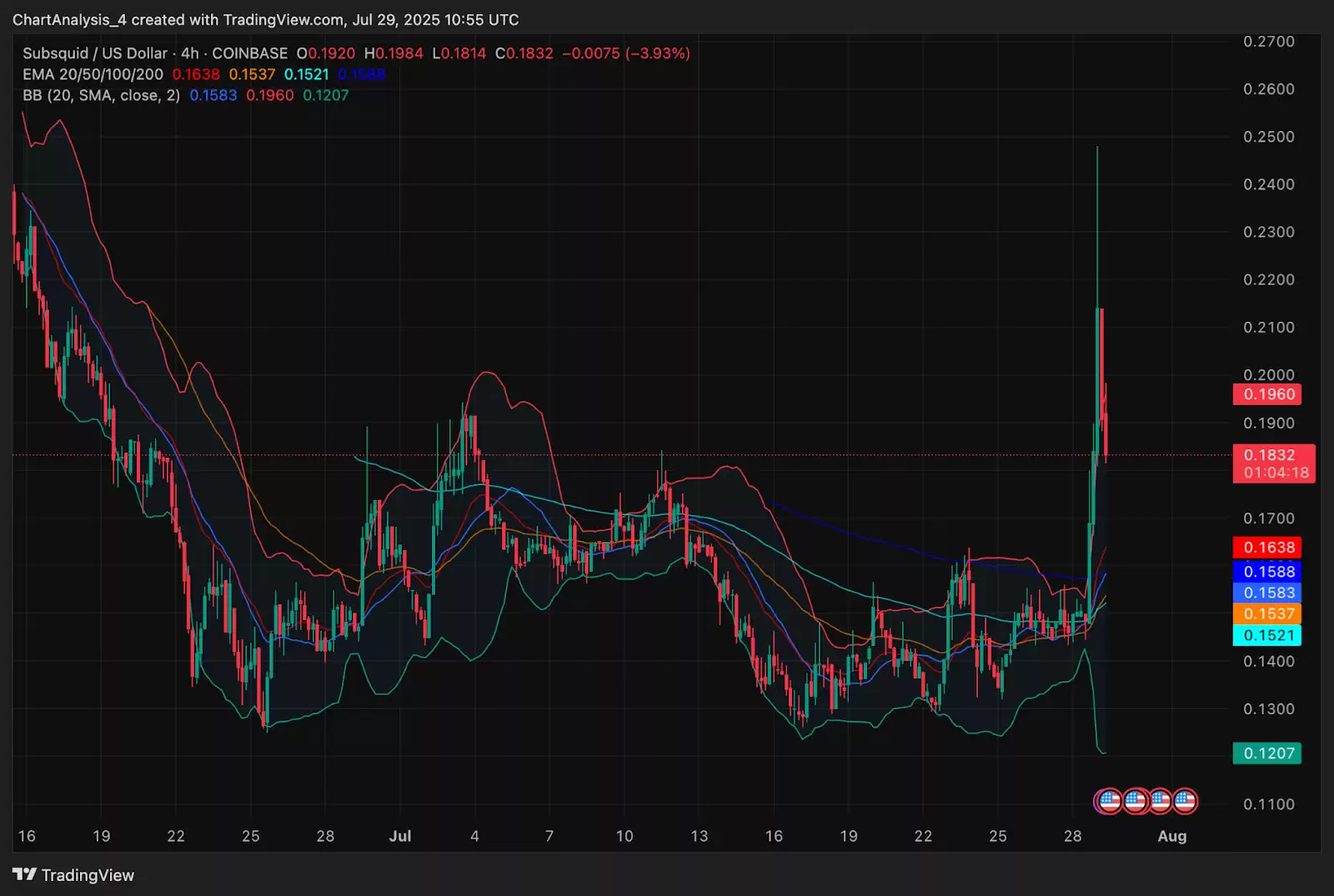Select the second US flag event icon from left
1334x896 pixels.
1135,801
